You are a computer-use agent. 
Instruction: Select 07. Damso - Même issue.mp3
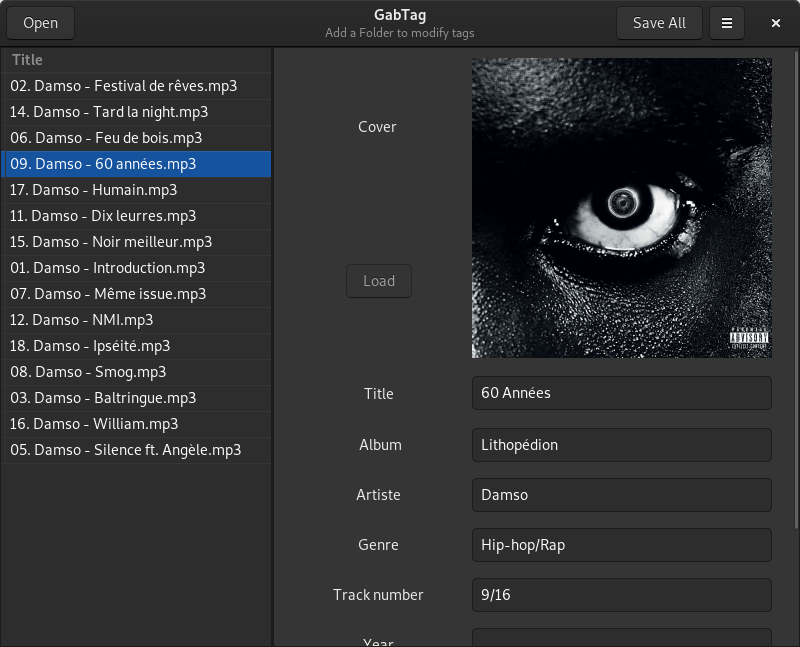point(136,294)
